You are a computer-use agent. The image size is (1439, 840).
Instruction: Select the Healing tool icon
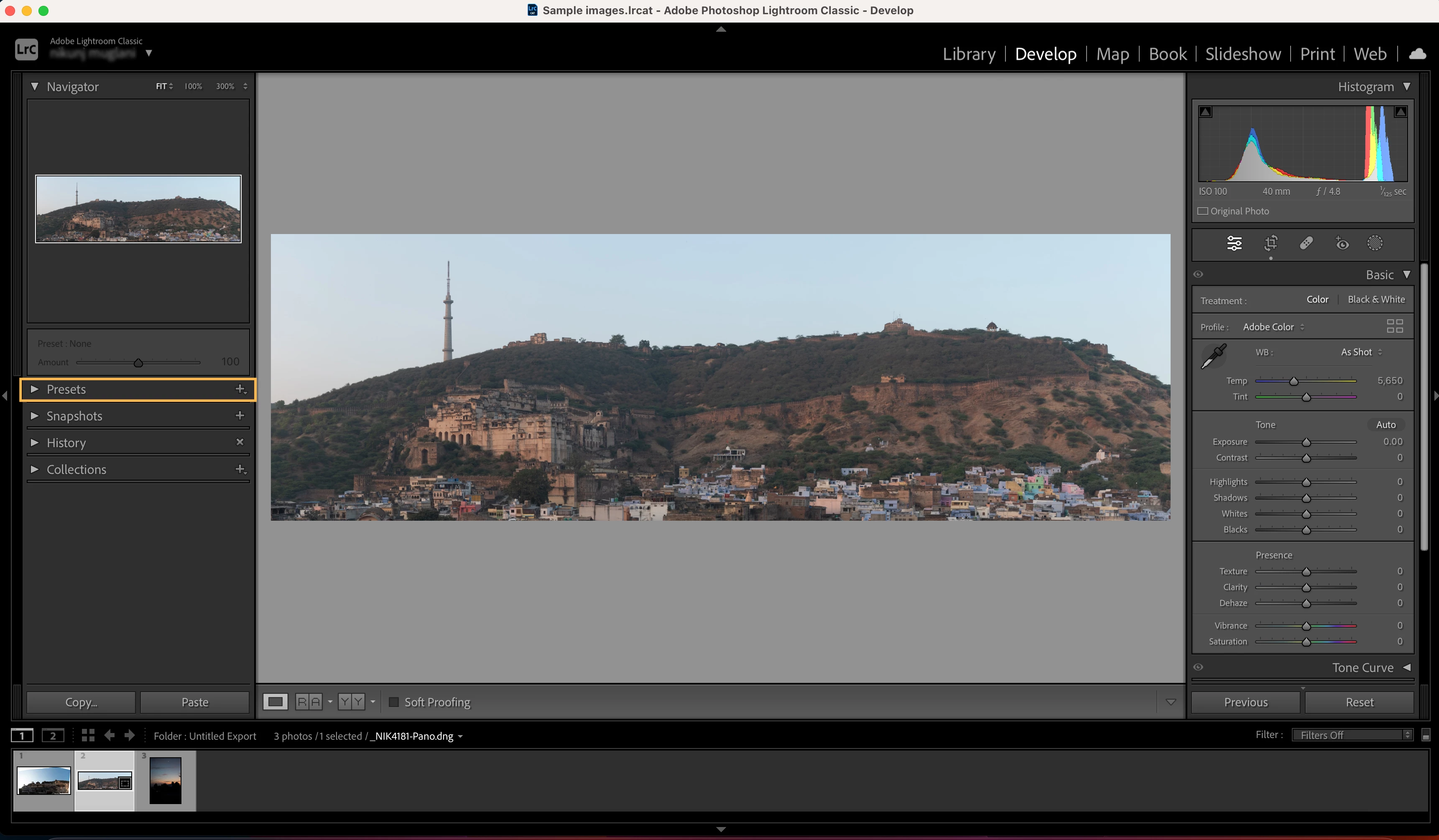(1306, 244)
